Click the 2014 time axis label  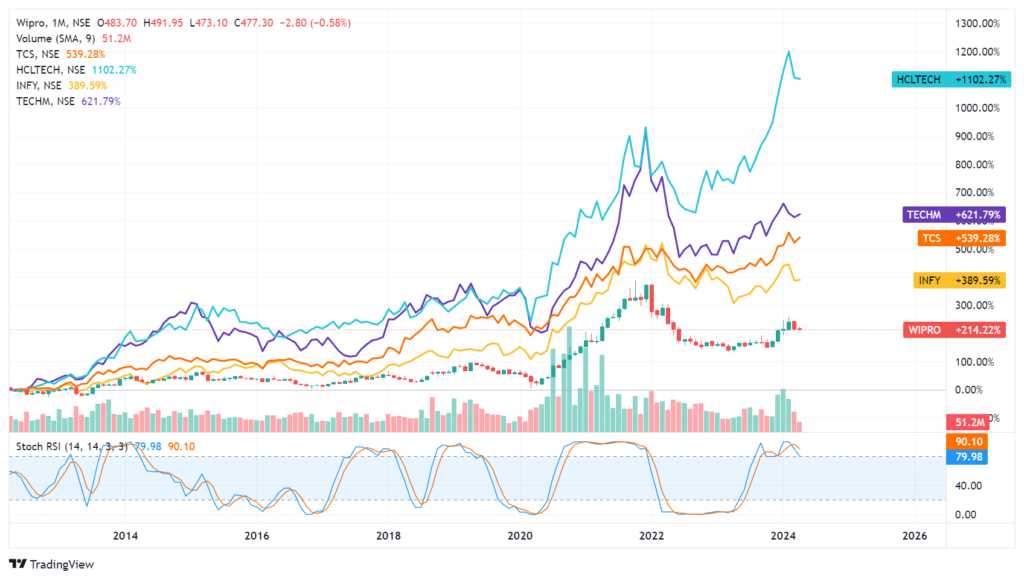coord(125,536)
